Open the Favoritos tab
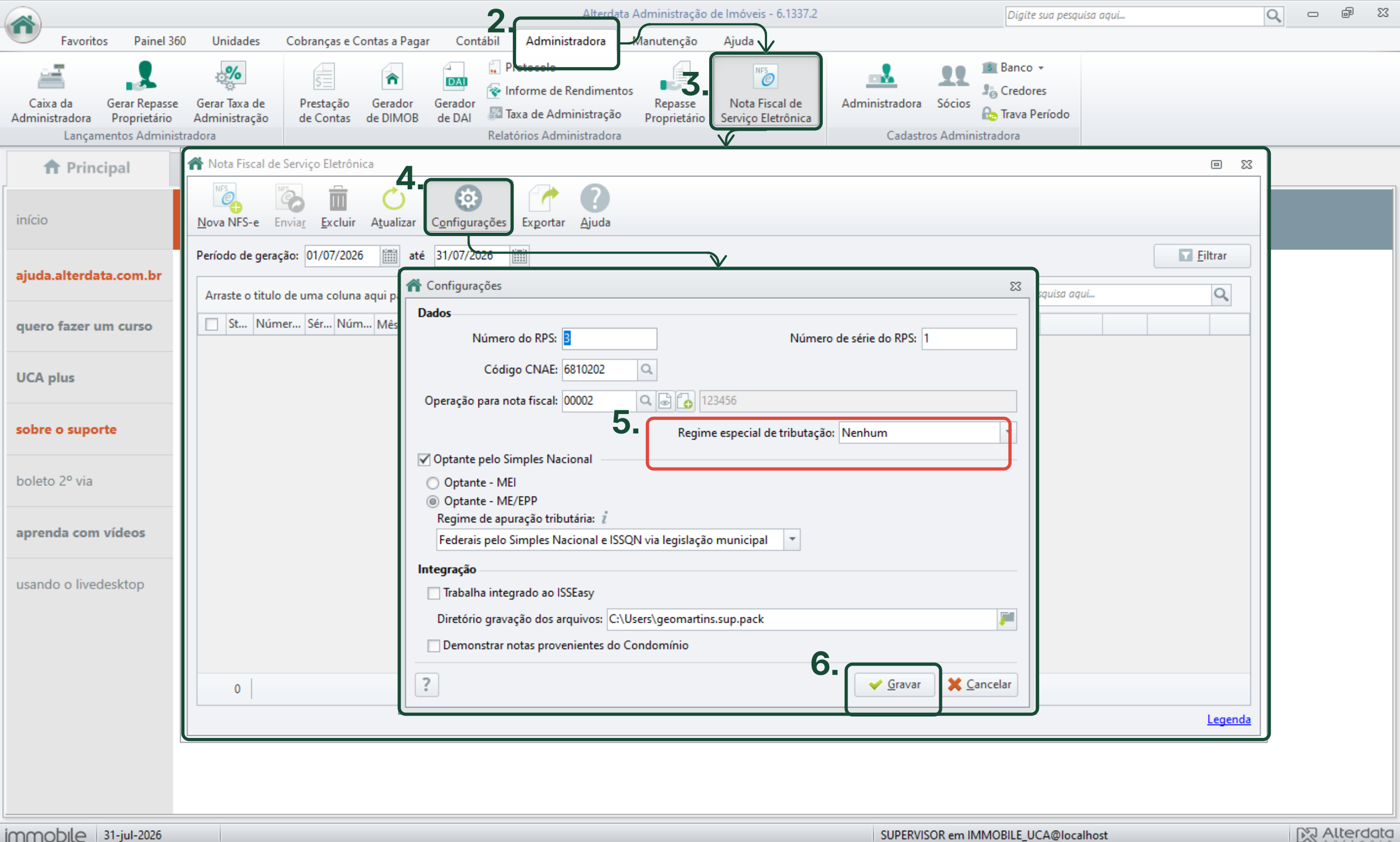 (84, 41)
